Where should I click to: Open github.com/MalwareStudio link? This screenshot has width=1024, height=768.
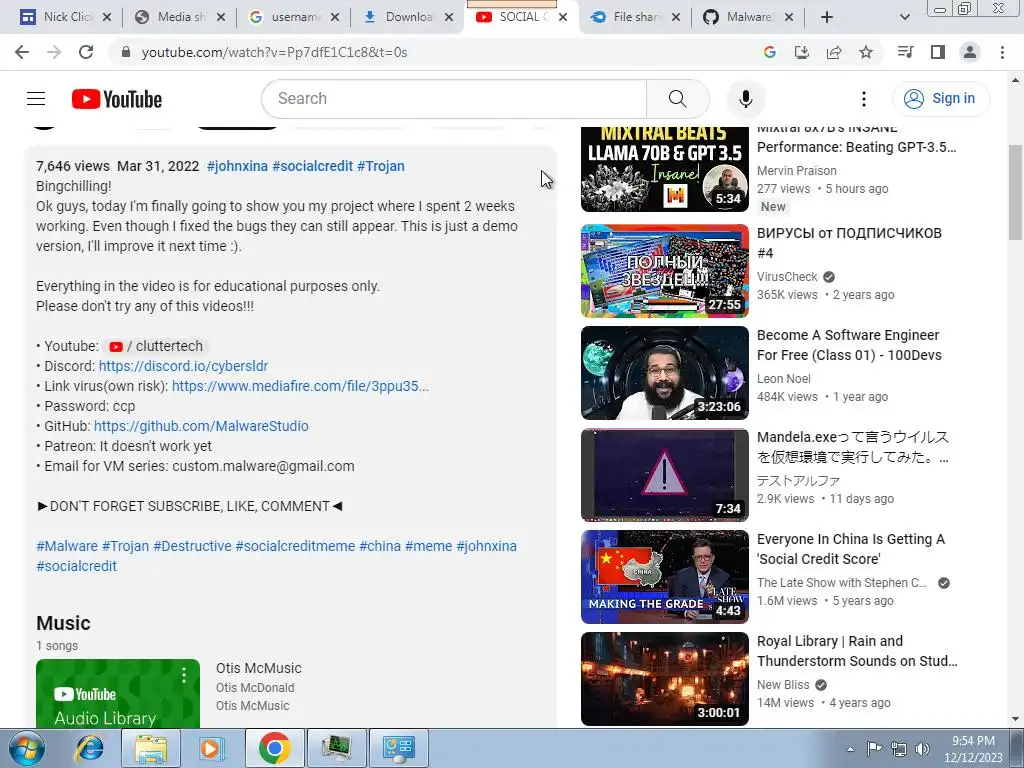click(x=201, y=426)
